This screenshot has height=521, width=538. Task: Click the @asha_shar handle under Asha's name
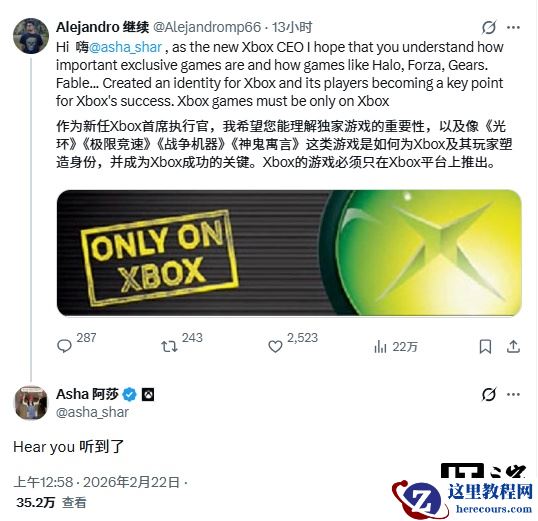point(92,412)
